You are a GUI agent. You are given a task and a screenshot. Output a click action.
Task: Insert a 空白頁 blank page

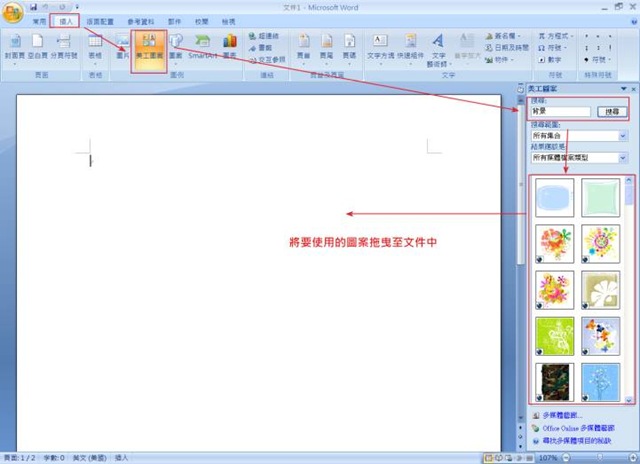click(38, 49)
